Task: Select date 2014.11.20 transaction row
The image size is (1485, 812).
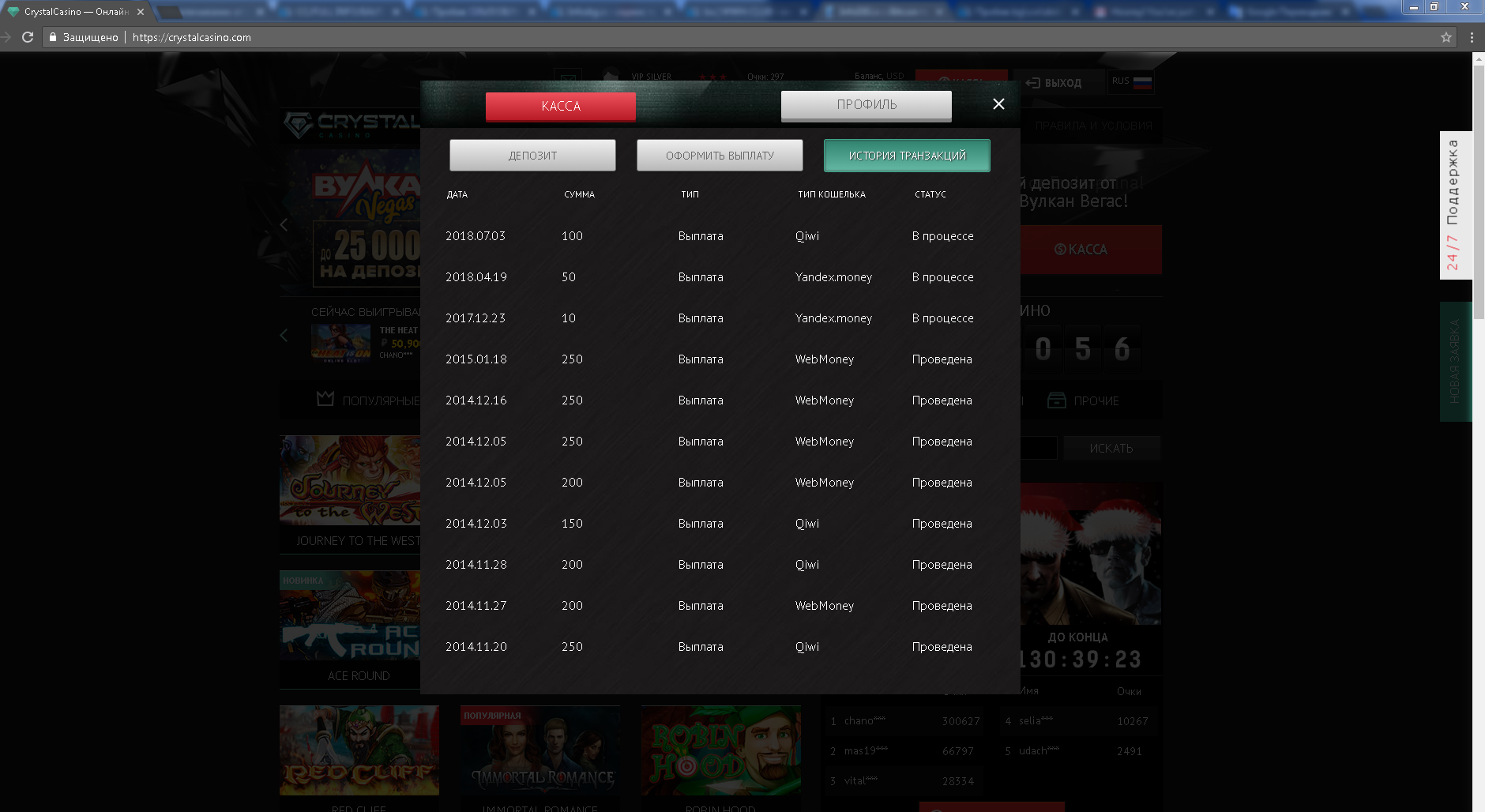Action: click(x=720, y=647)
